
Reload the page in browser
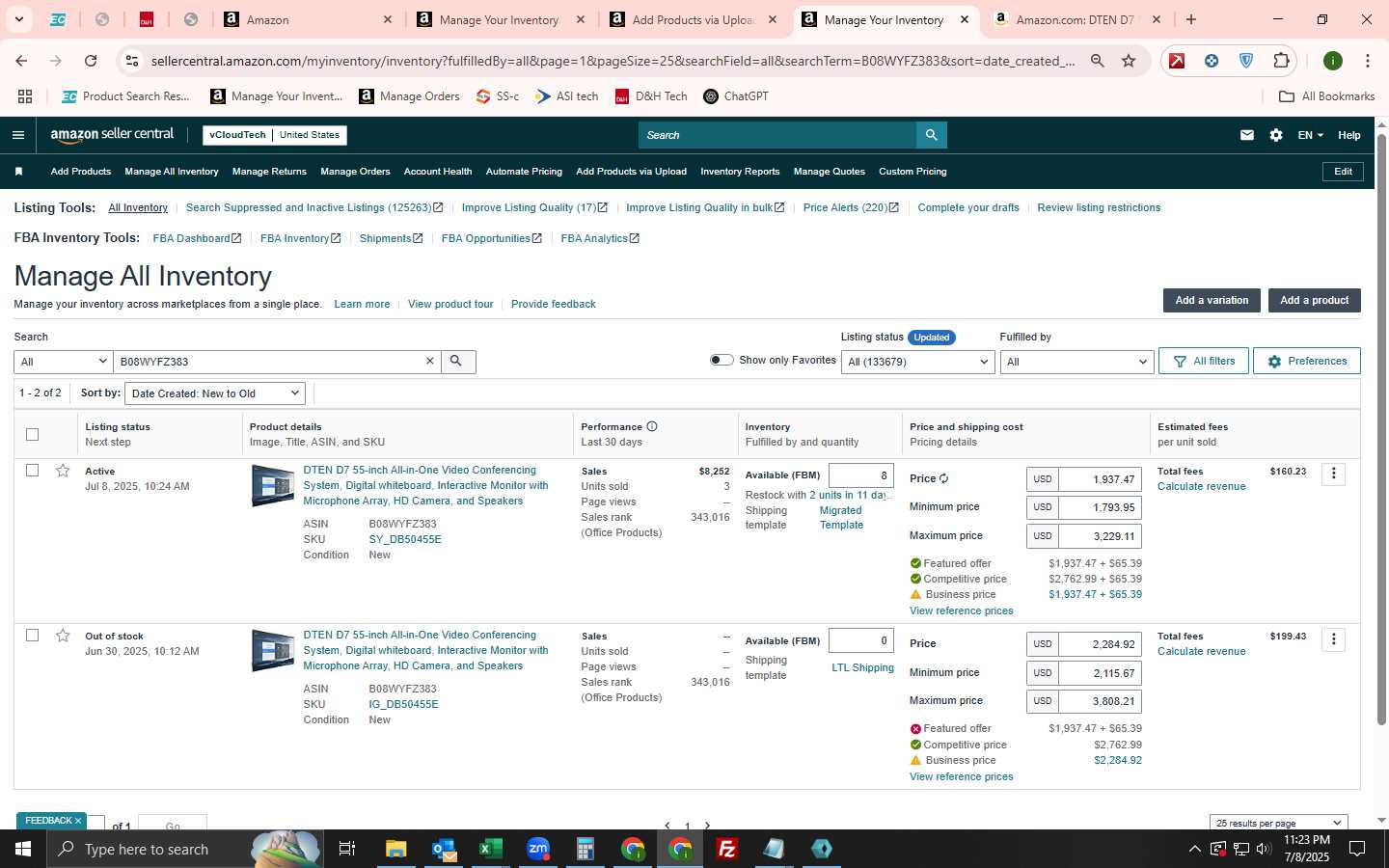click(x=91, y=61)
